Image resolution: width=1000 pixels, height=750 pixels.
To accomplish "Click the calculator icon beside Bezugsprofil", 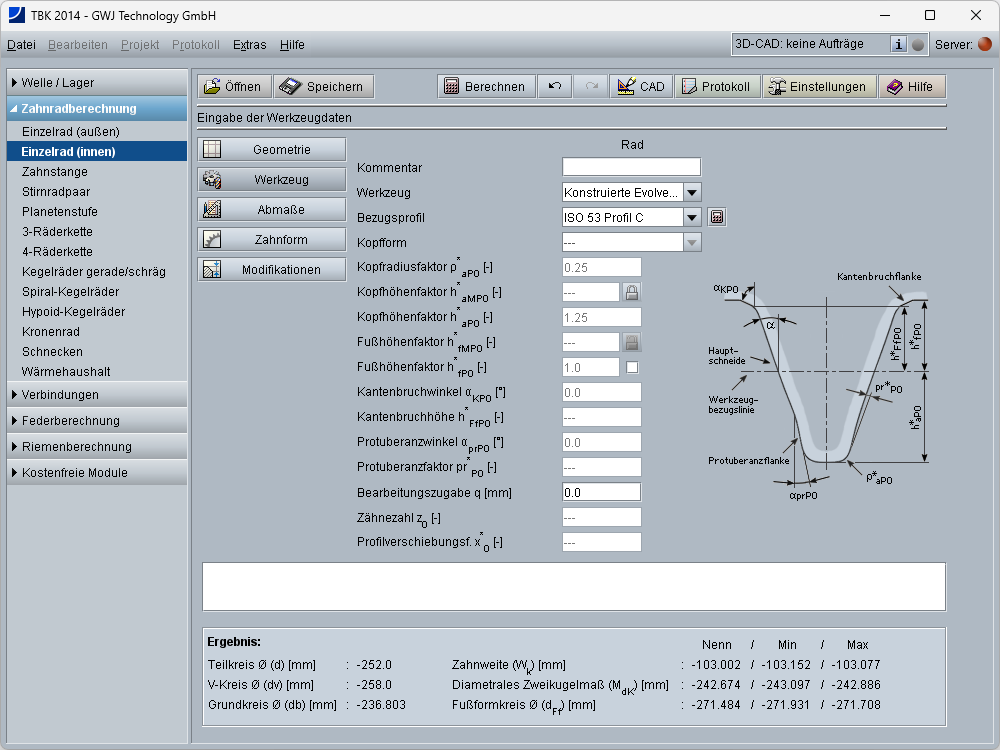I will click(x=717, y=217).
